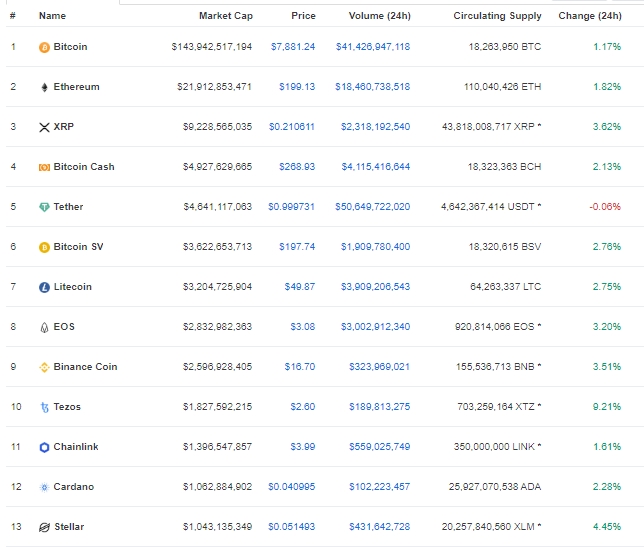Sort by Change (24h) column header
This screenshot has width=644, height=547.
[x=590, y=16]
